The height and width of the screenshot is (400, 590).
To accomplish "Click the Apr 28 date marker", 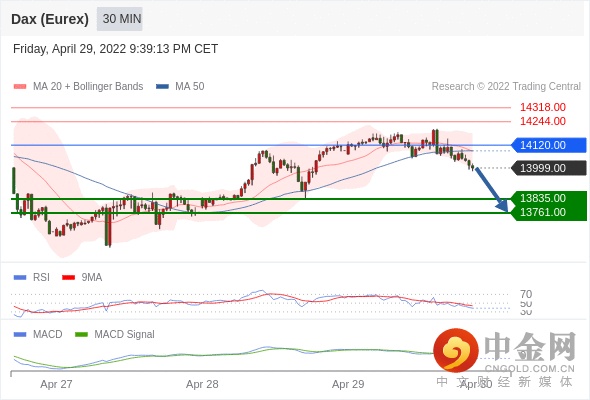I will (x=202, y=384).
